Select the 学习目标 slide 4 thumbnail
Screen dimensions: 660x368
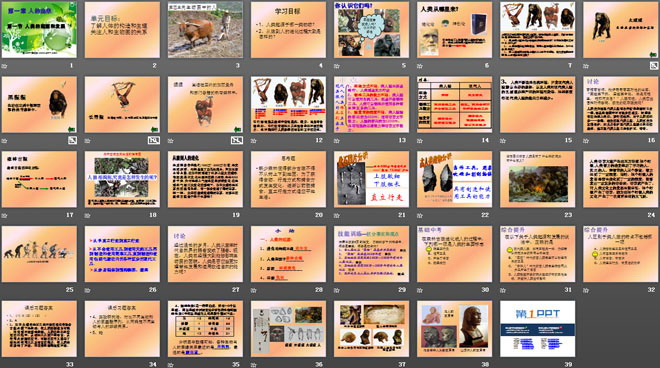[288, 29]
